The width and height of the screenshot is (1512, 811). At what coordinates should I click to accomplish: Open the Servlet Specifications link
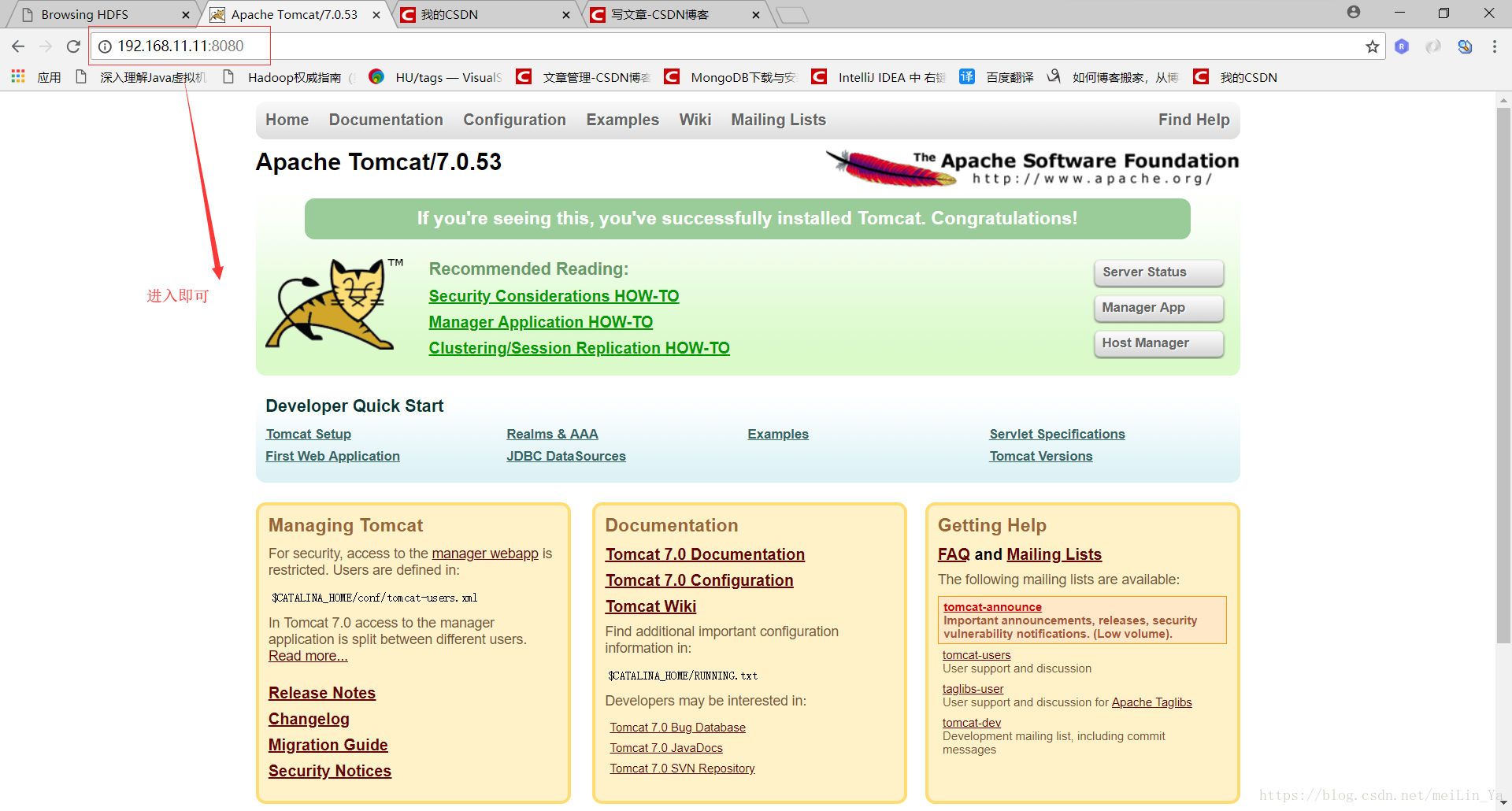1057,434
